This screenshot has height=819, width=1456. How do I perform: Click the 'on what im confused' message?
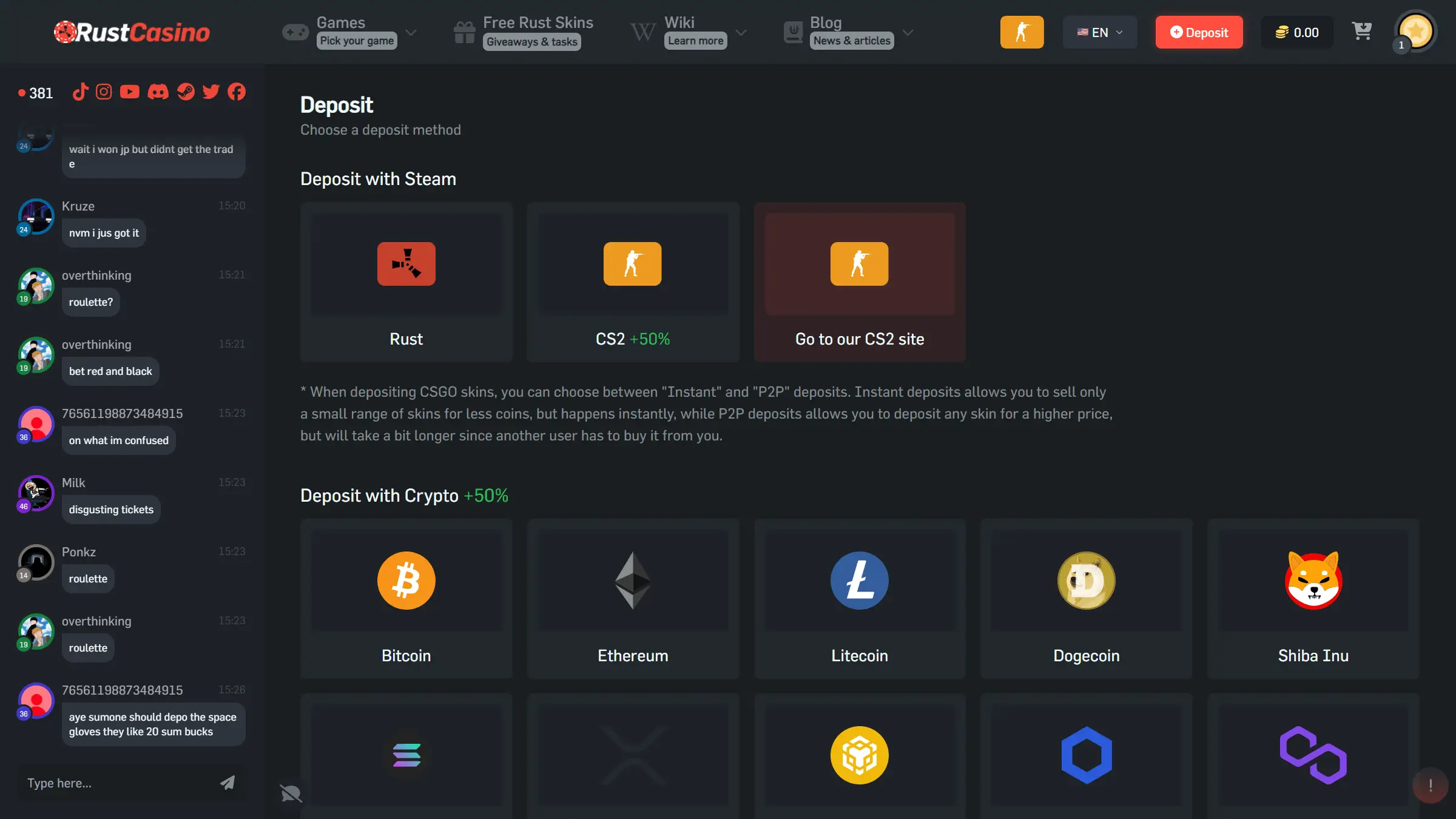tap(119, 440)
